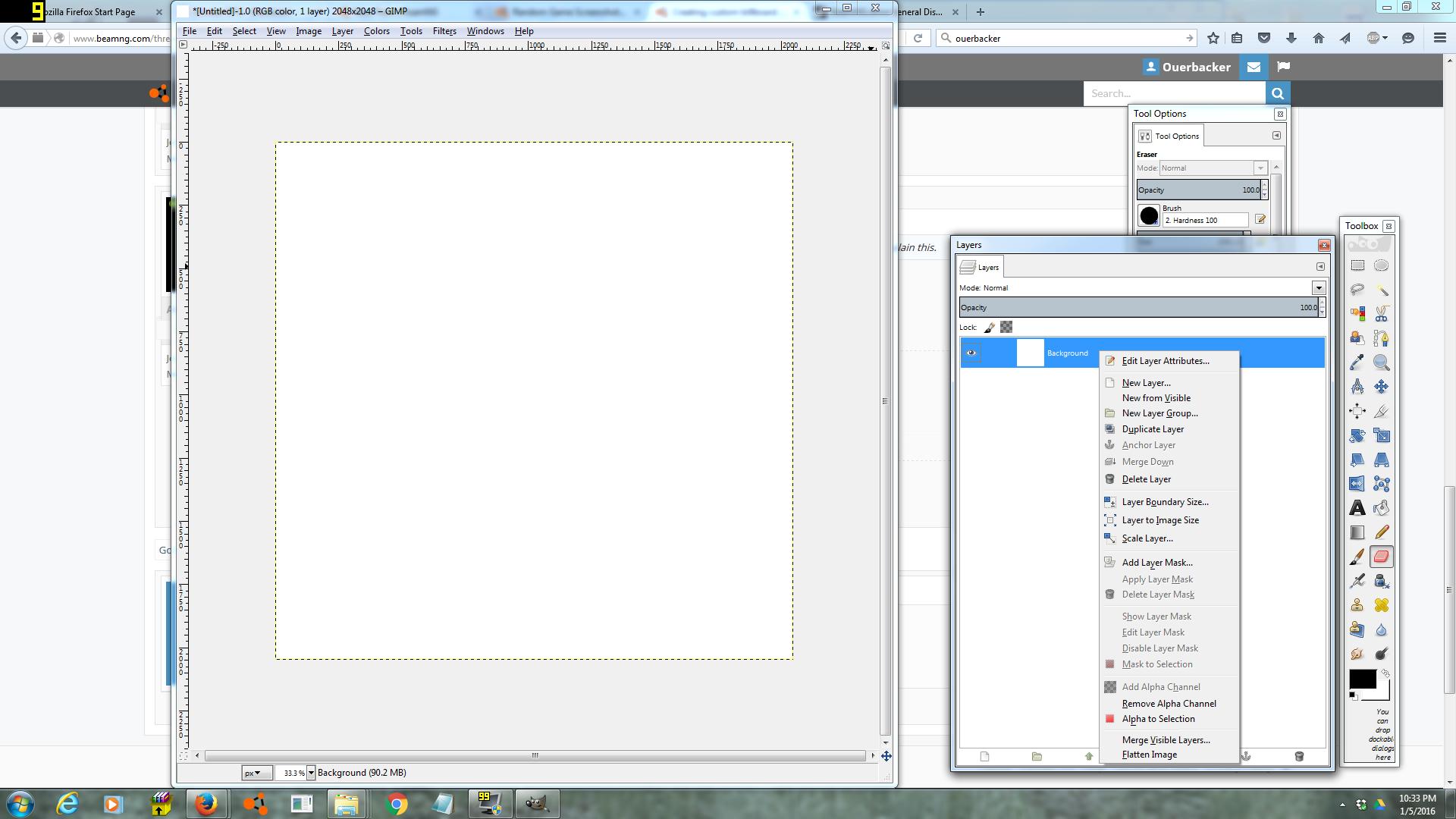
Task: Toggle zoom image when window resizes
Action: click(885, 45)
